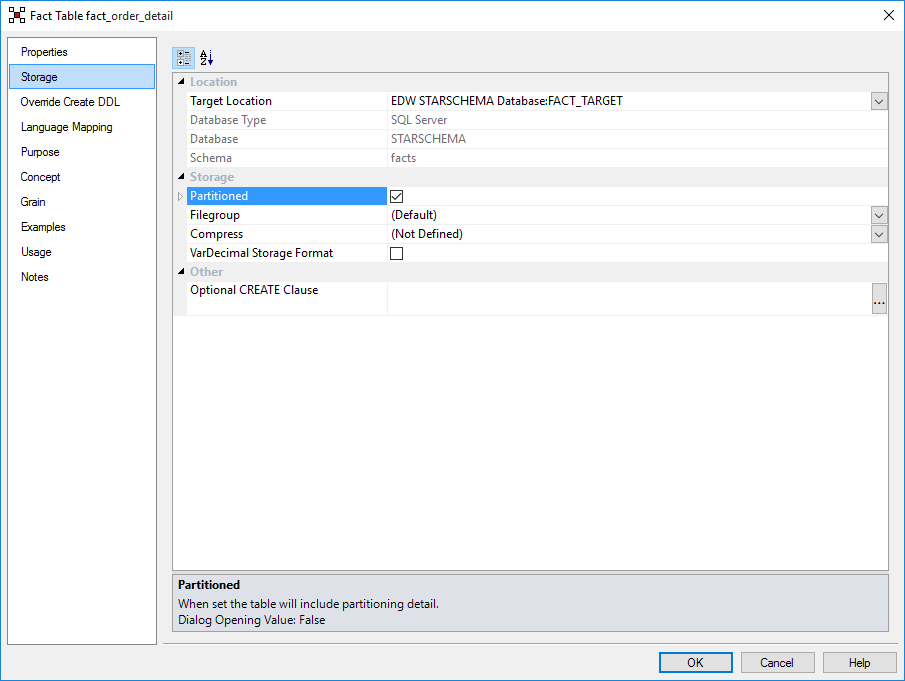Open the Compress dropdown arrow
Screen dimensions: 905x681
point(878,235)
